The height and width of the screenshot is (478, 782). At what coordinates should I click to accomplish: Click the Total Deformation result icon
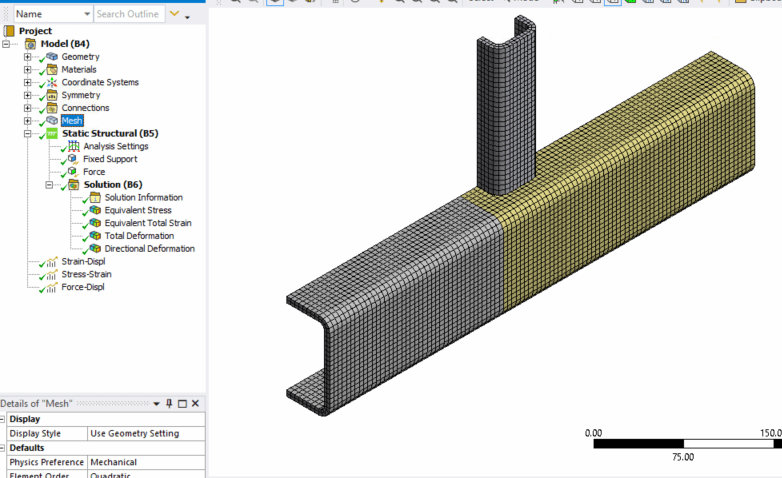point(95,236)
